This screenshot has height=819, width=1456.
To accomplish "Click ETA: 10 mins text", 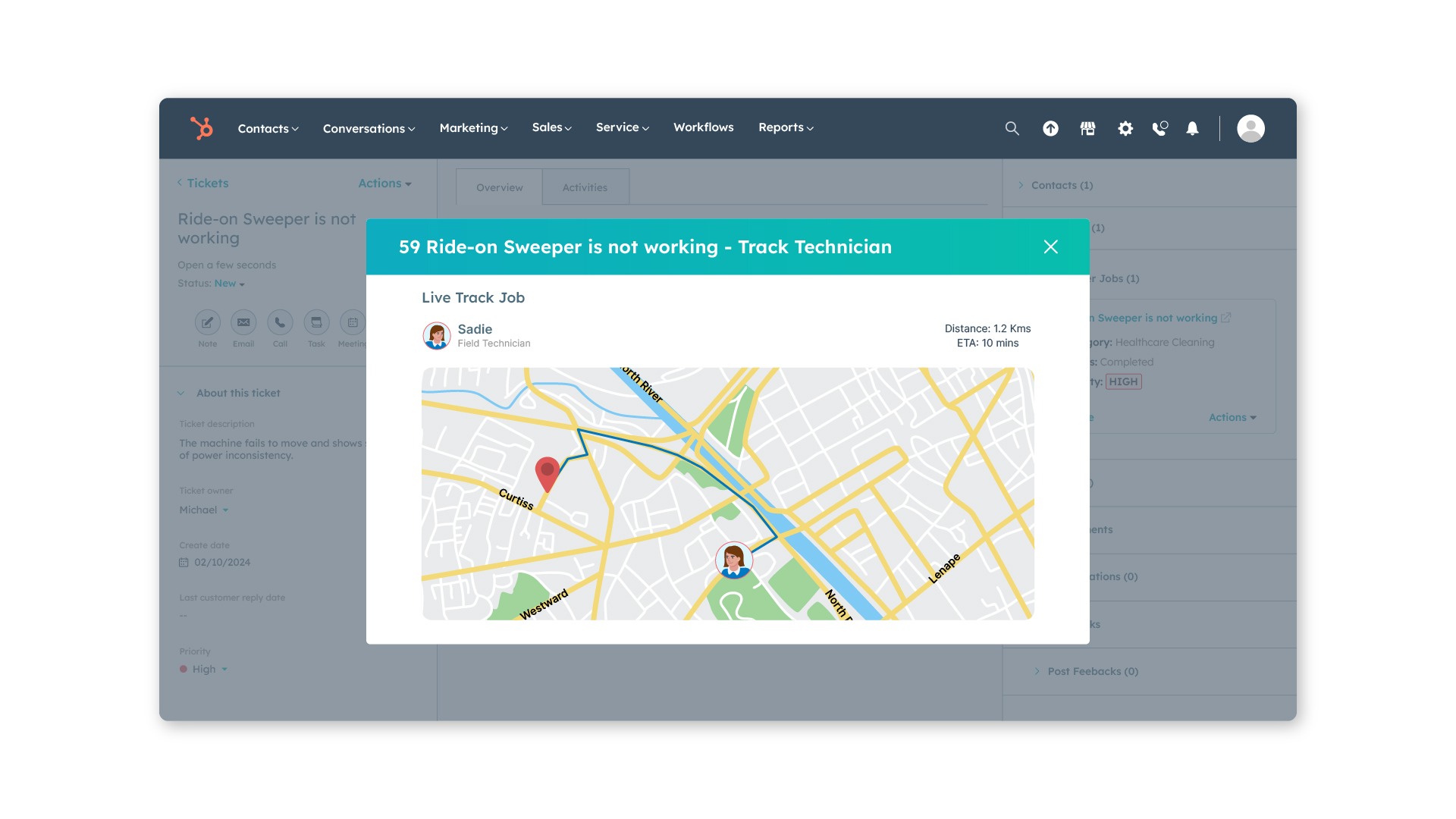I will 987,343.
